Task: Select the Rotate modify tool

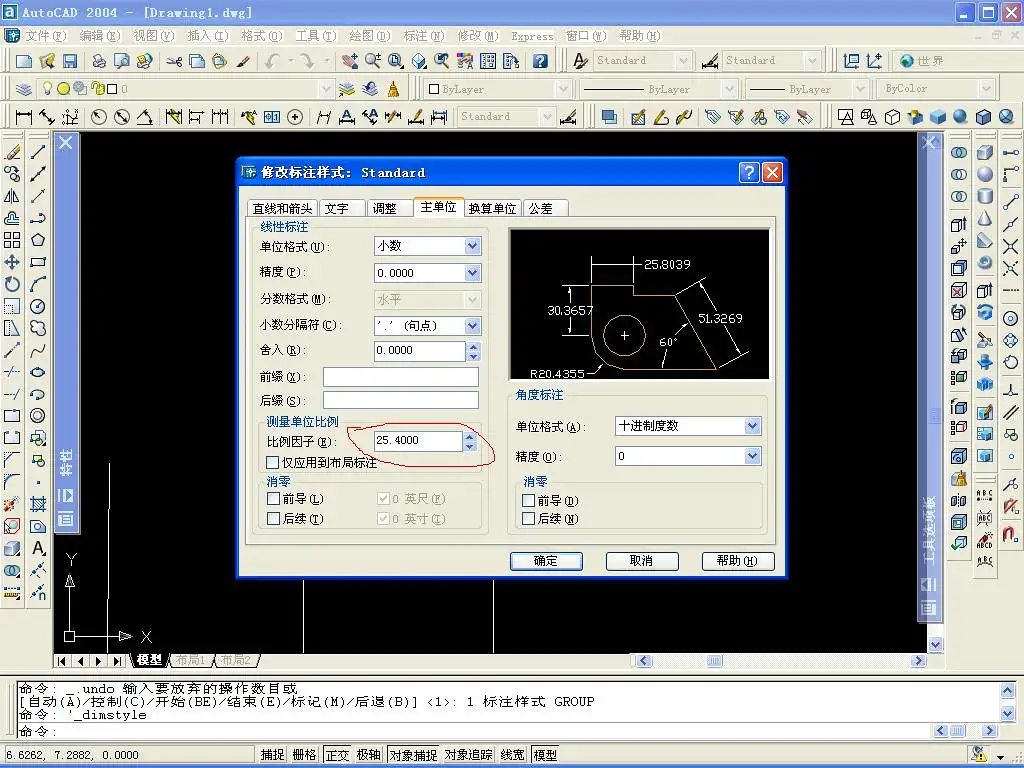Action: (x=12, y=284)
